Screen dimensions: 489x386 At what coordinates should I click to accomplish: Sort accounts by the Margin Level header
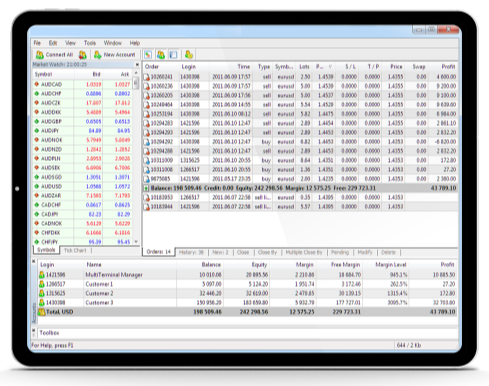tap(385, 265)
